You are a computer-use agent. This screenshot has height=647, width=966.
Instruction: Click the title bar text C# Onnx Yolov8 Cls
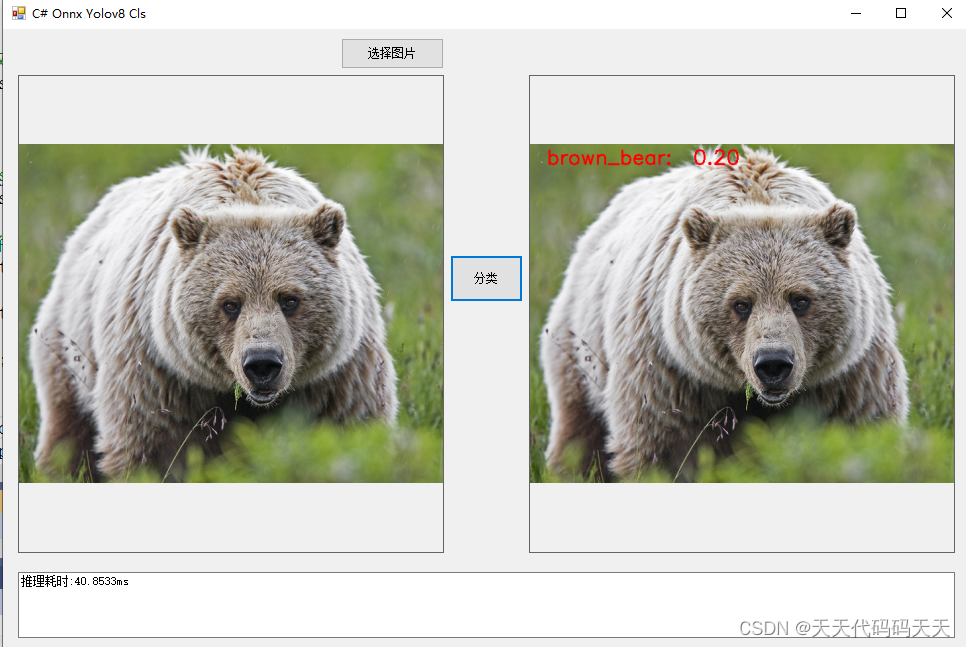88,13
